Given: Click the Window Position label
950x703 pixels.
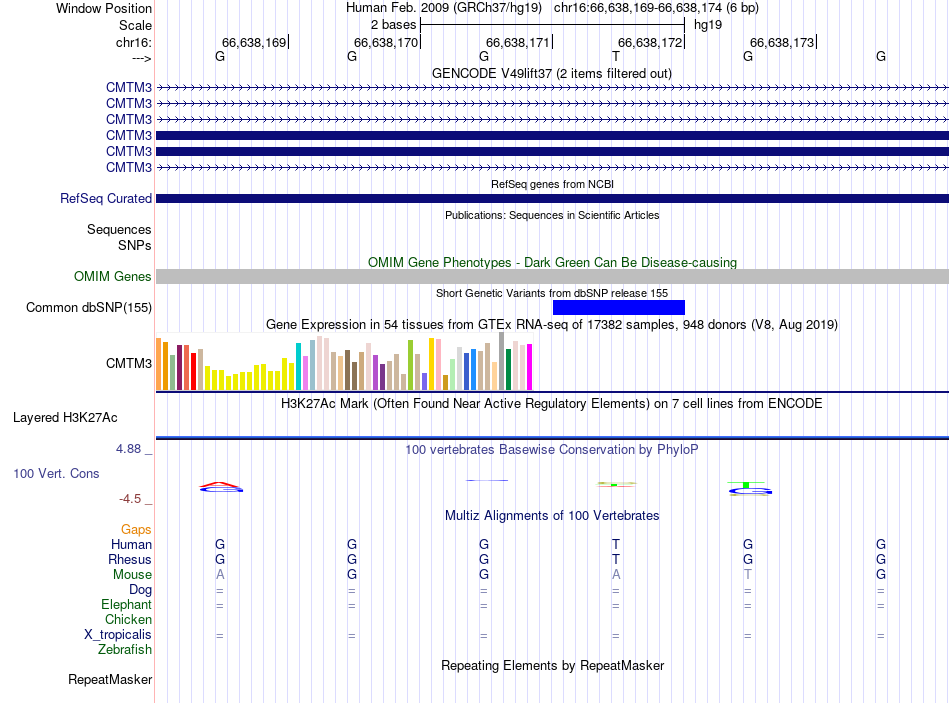Looking at the screenshot, I should [104, 8].
